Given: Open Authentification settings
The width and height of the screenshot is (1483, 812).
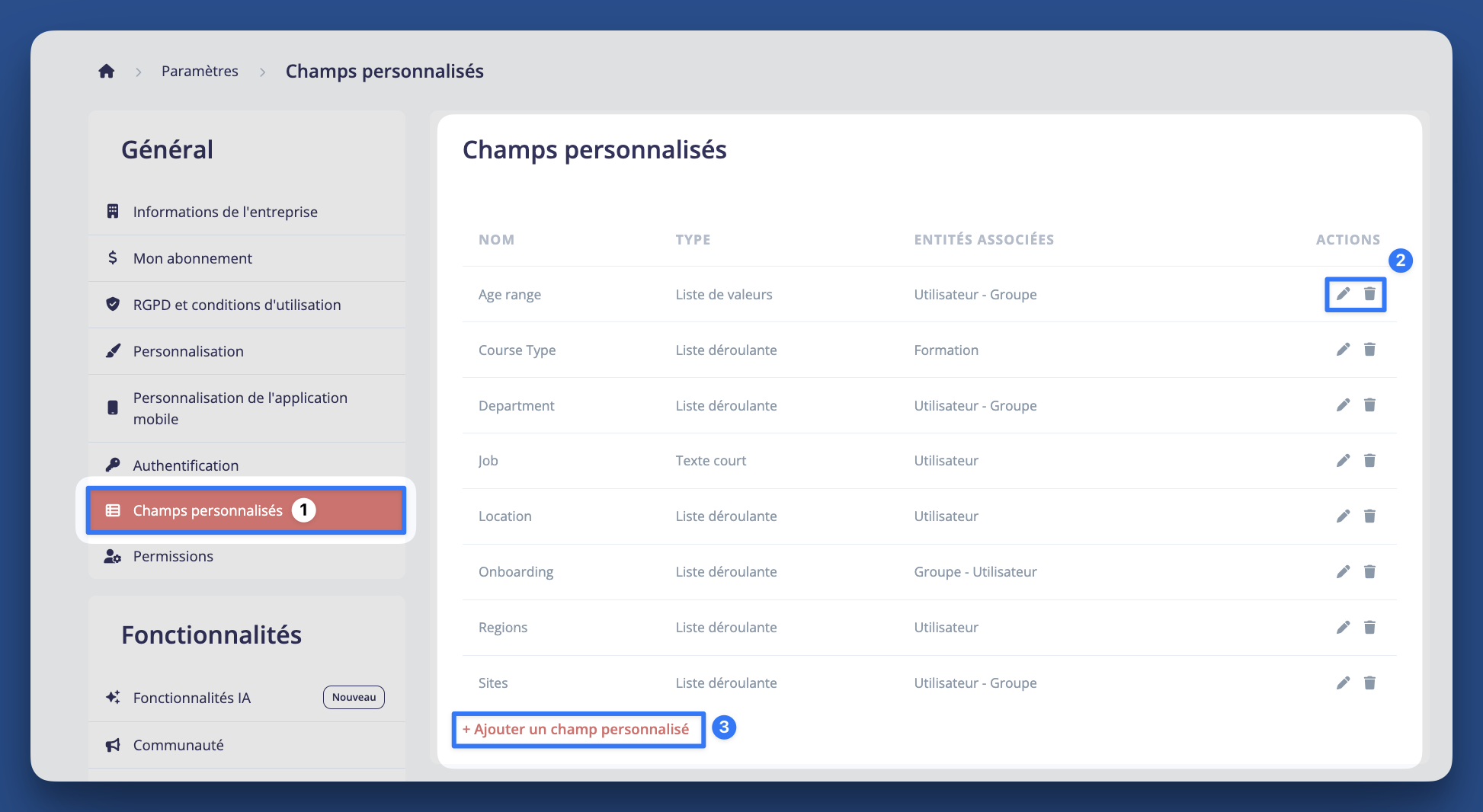Looking at the screenshot, I should tap(247, 465).
